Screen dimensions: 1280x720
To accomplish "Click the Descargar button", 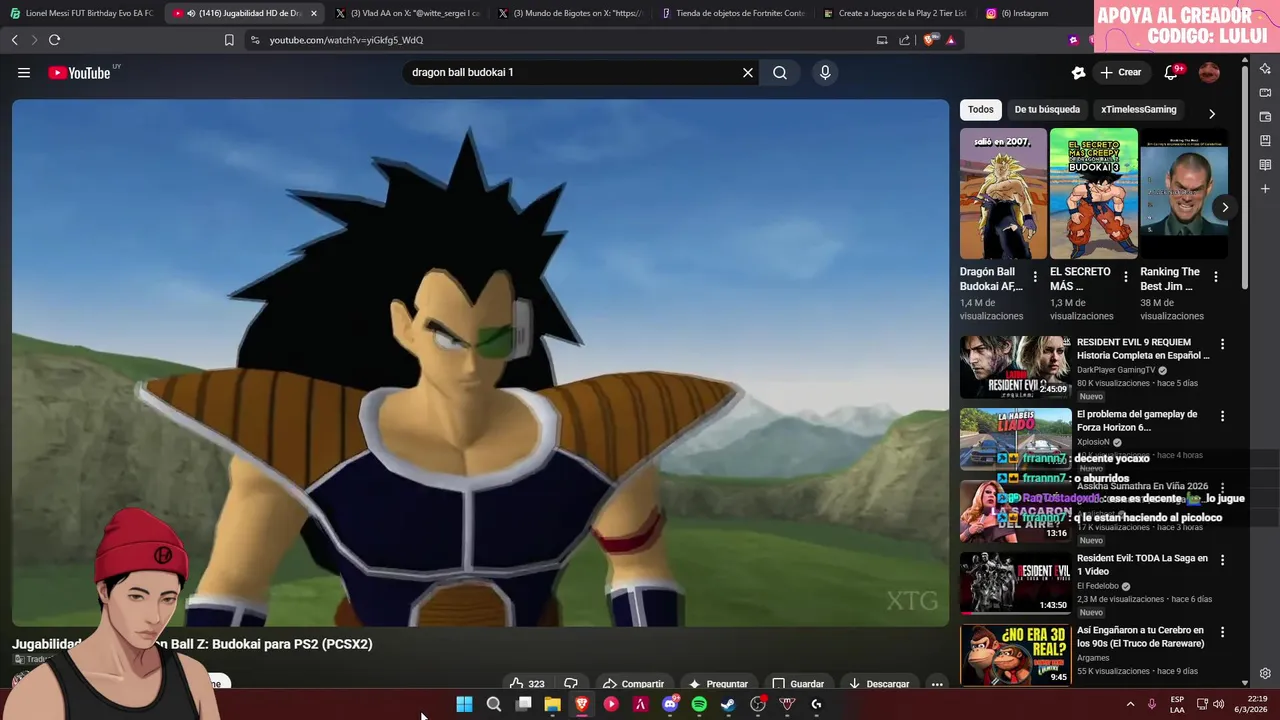I will tap(878, 684).
